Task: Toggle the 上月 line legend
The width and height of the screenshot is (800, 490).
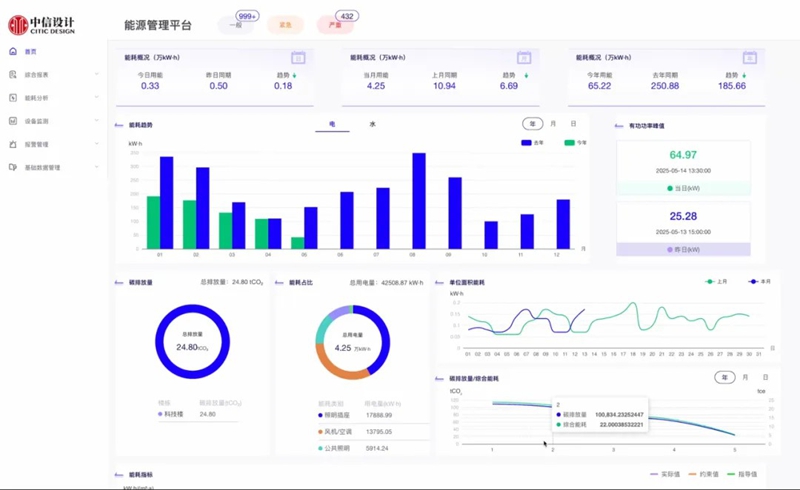Action: (x=716, y=281)
